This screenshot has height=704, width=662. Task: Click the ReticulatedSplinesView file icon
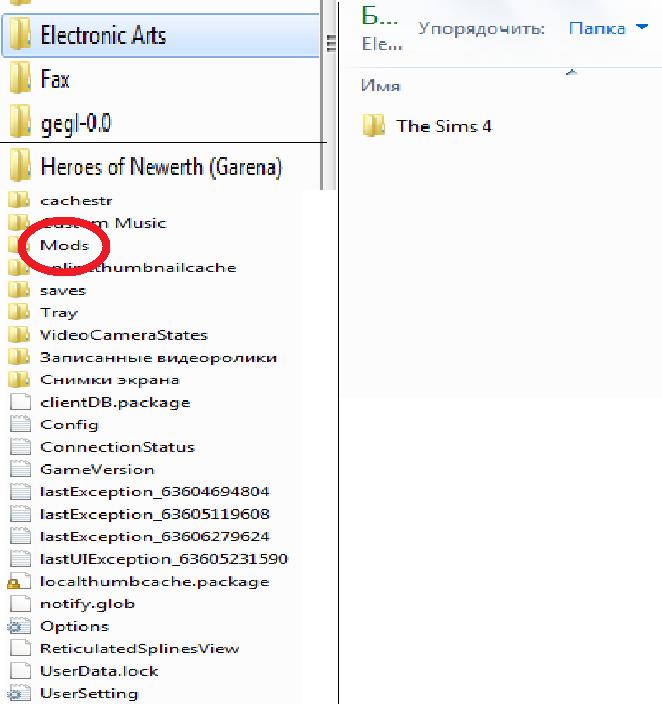(x=20, y=649)
